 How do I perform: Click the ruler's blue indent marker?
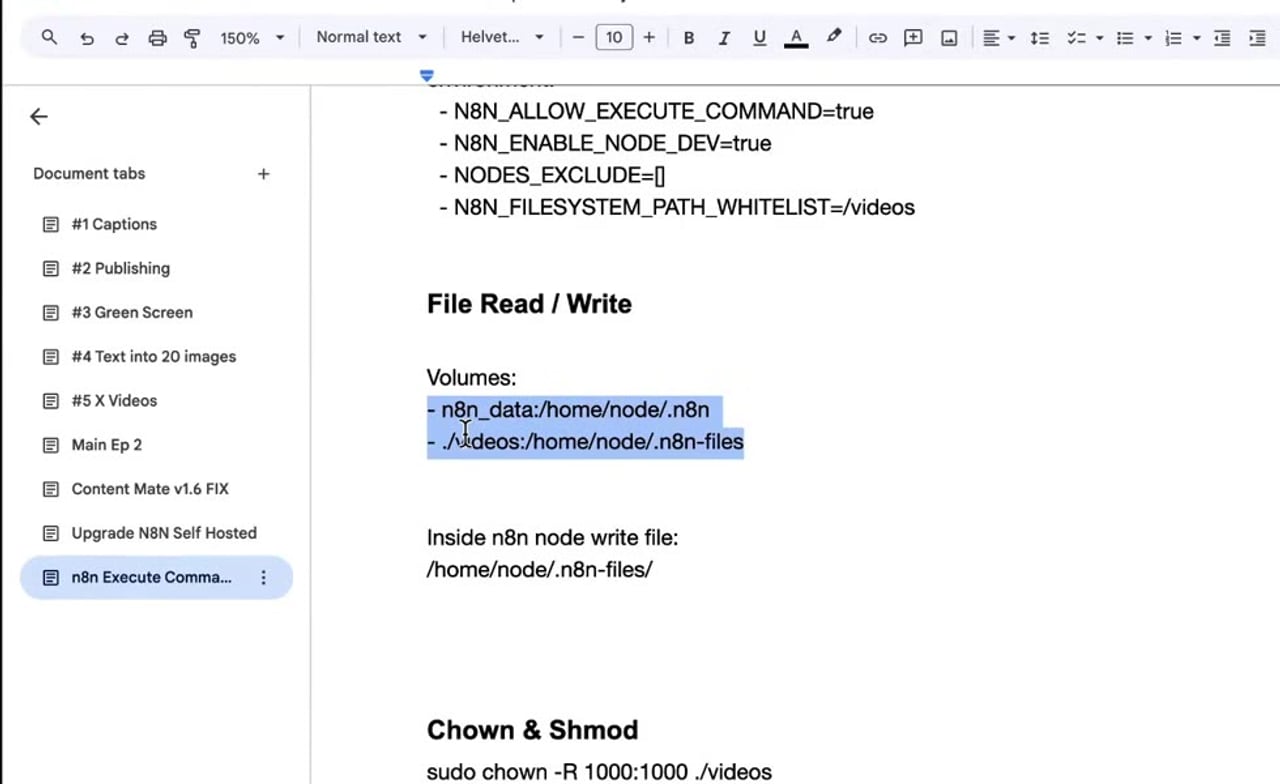427,75
